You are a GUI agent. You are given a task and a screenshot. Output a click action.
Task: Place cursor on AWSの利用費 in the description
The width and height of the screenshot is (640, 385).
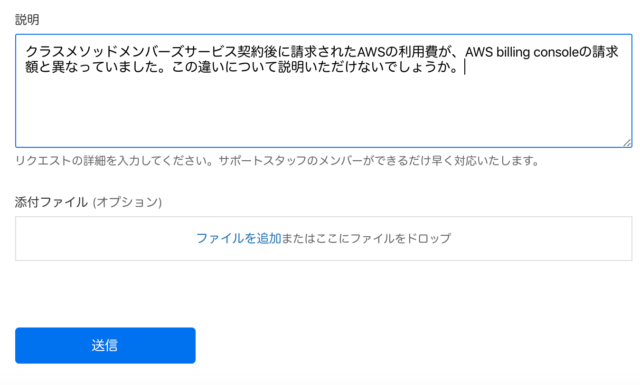coord(398,52)
